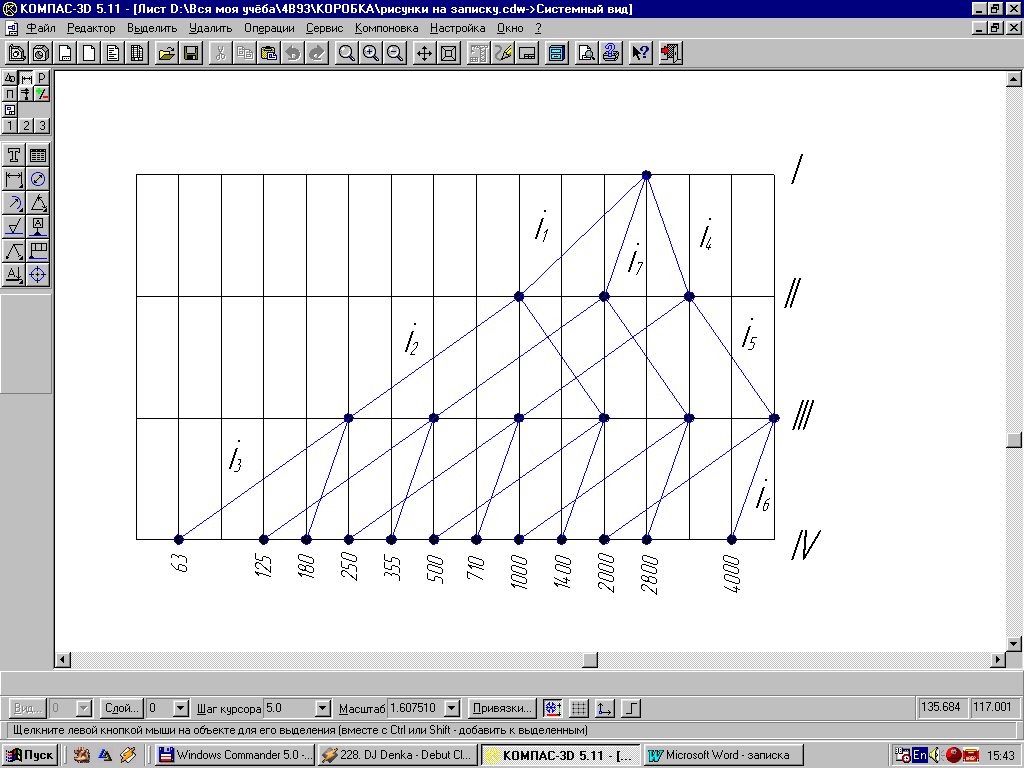Select the geometric tolerance frame tool

[x=38, y=251]
